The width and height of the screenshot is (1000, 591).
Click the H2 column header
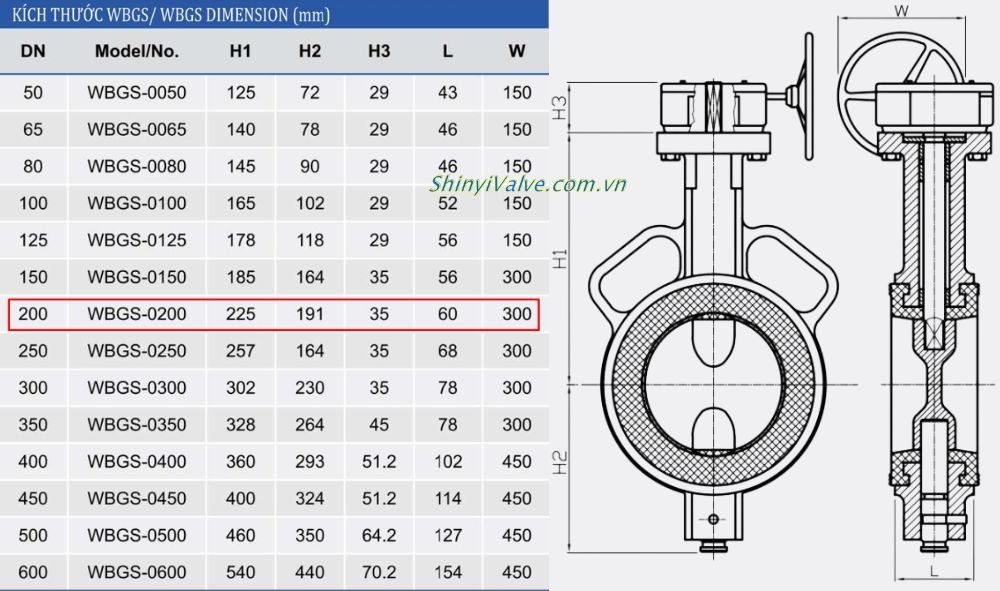[x=309, y=50]
